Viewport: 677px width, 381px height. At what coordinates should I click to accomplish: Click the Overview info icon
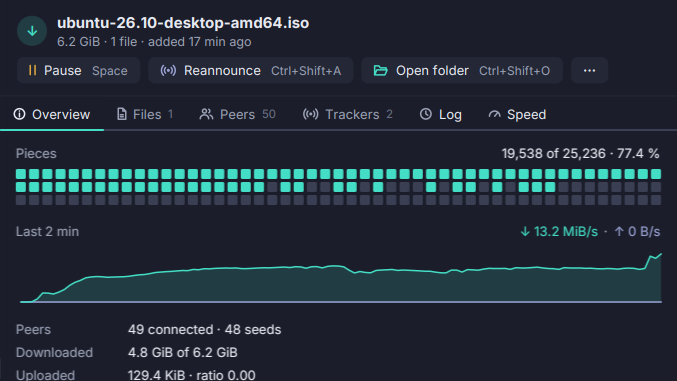coord(19,114)
